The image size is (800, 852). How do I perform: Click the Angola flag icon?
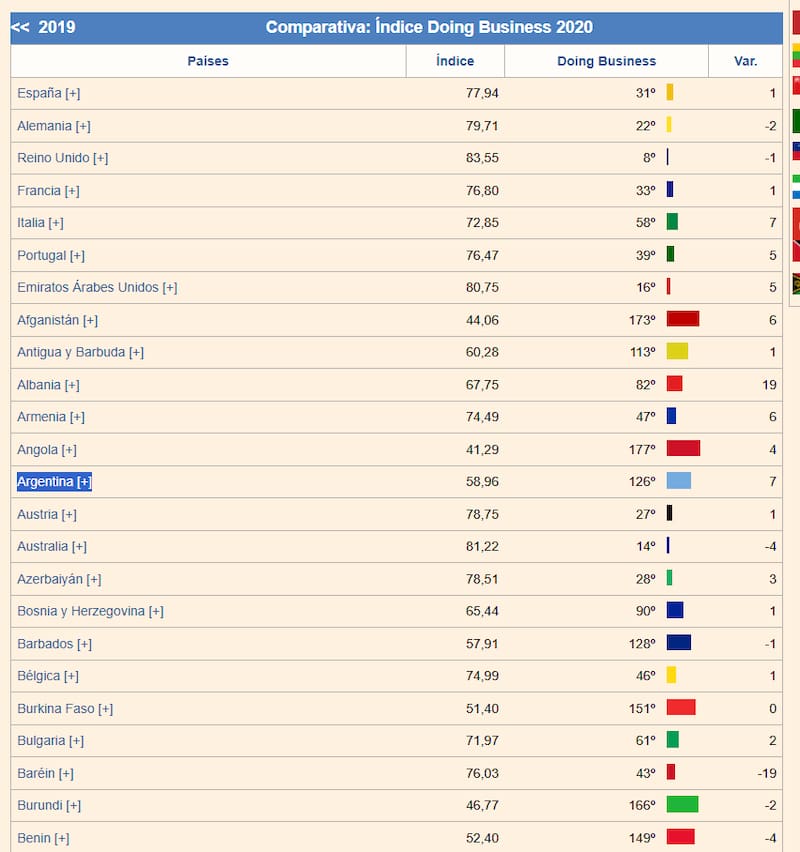tap(683, 449)
